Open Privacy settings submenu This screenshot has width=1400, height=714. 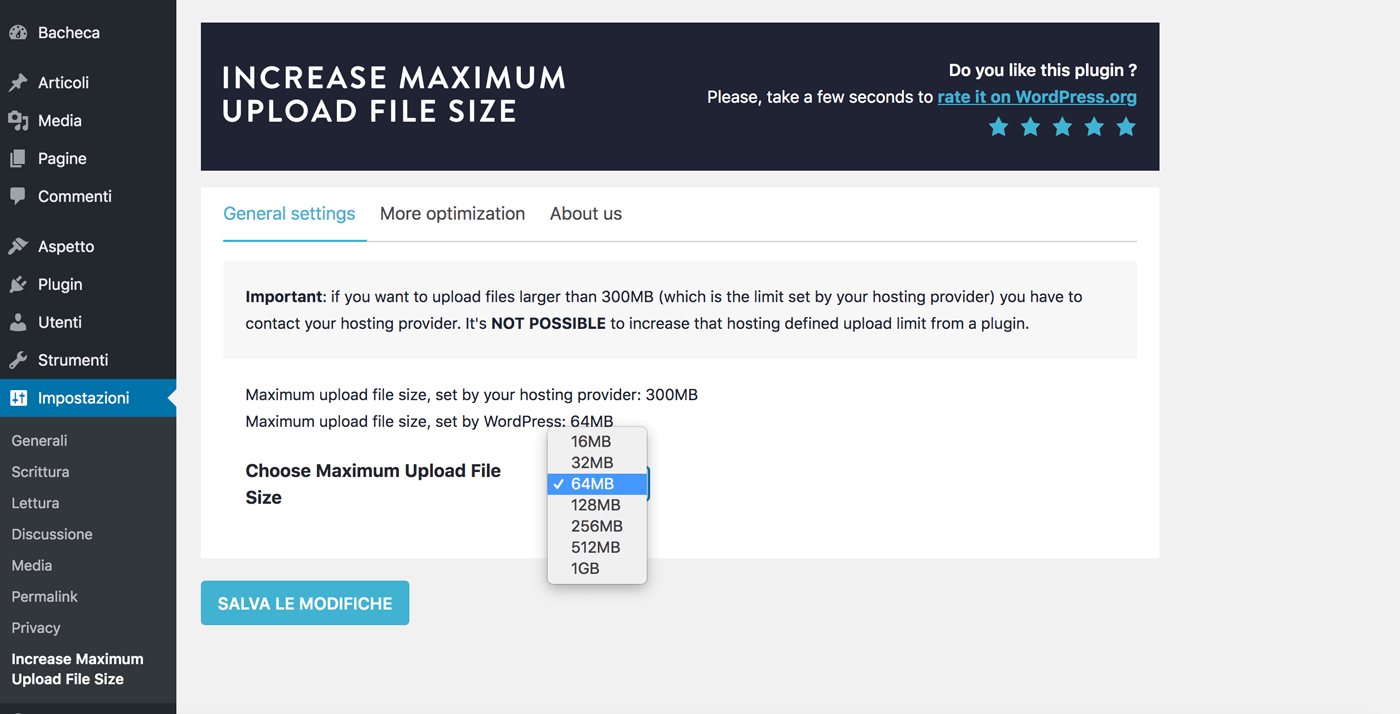coord(36,628)
